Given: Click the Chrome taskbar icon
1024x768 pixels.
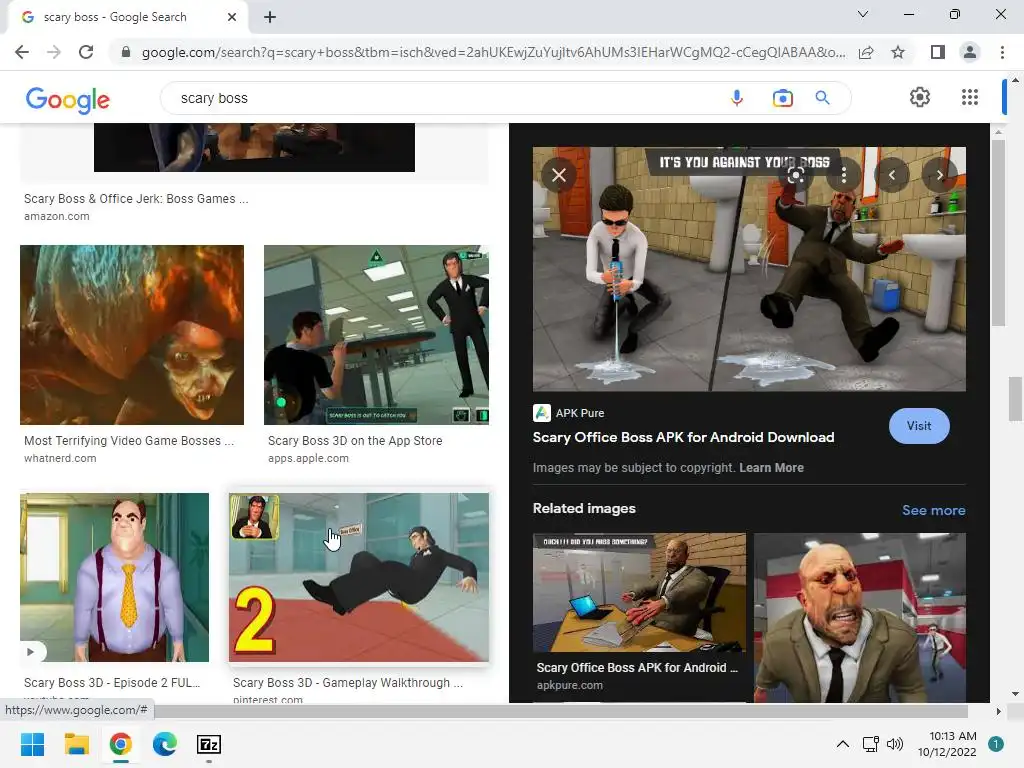Looking at the screenshot, I should tap(121, 744).
